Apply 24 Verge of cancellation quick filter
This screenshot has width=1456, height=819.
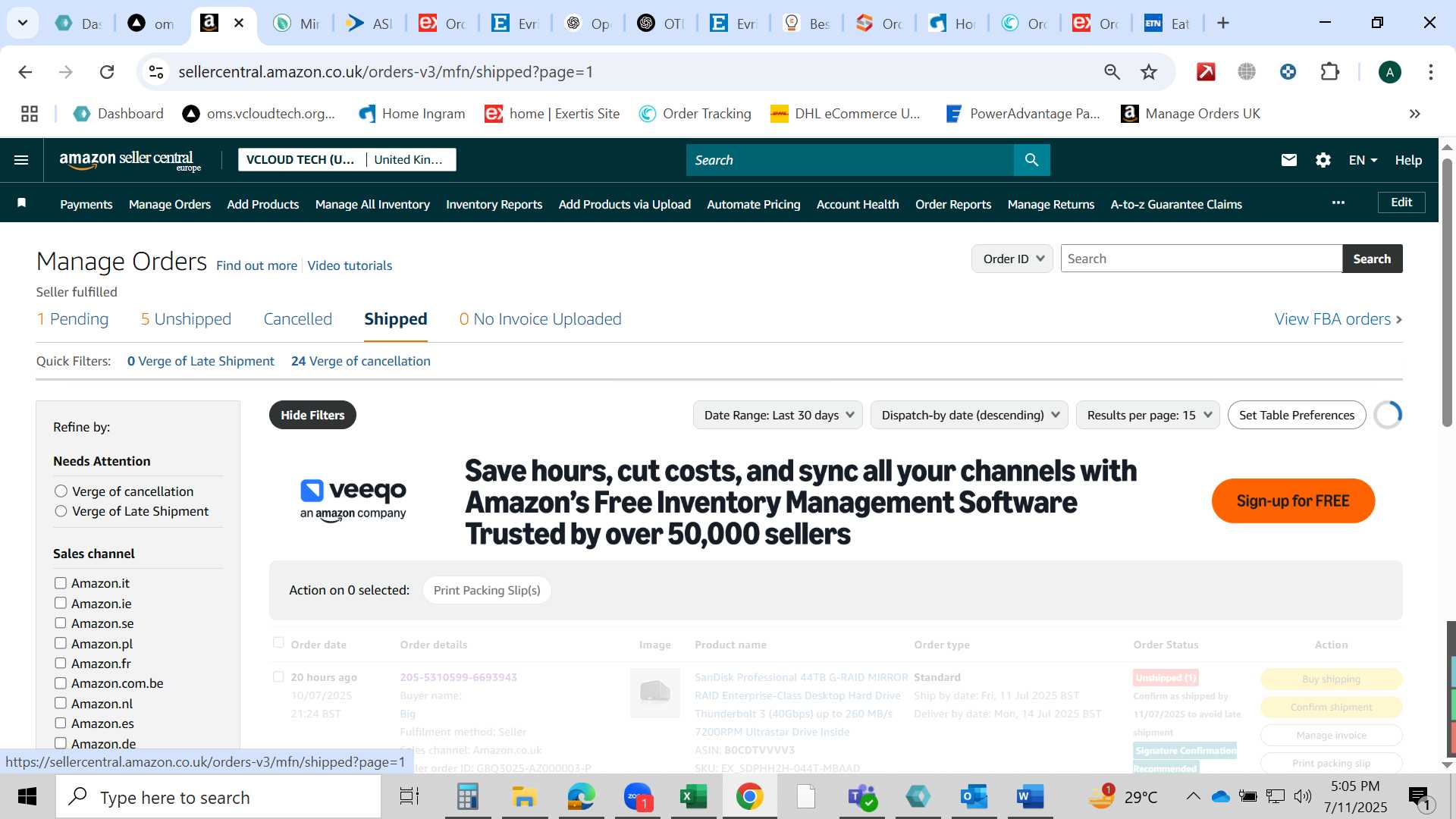[360, 361]
